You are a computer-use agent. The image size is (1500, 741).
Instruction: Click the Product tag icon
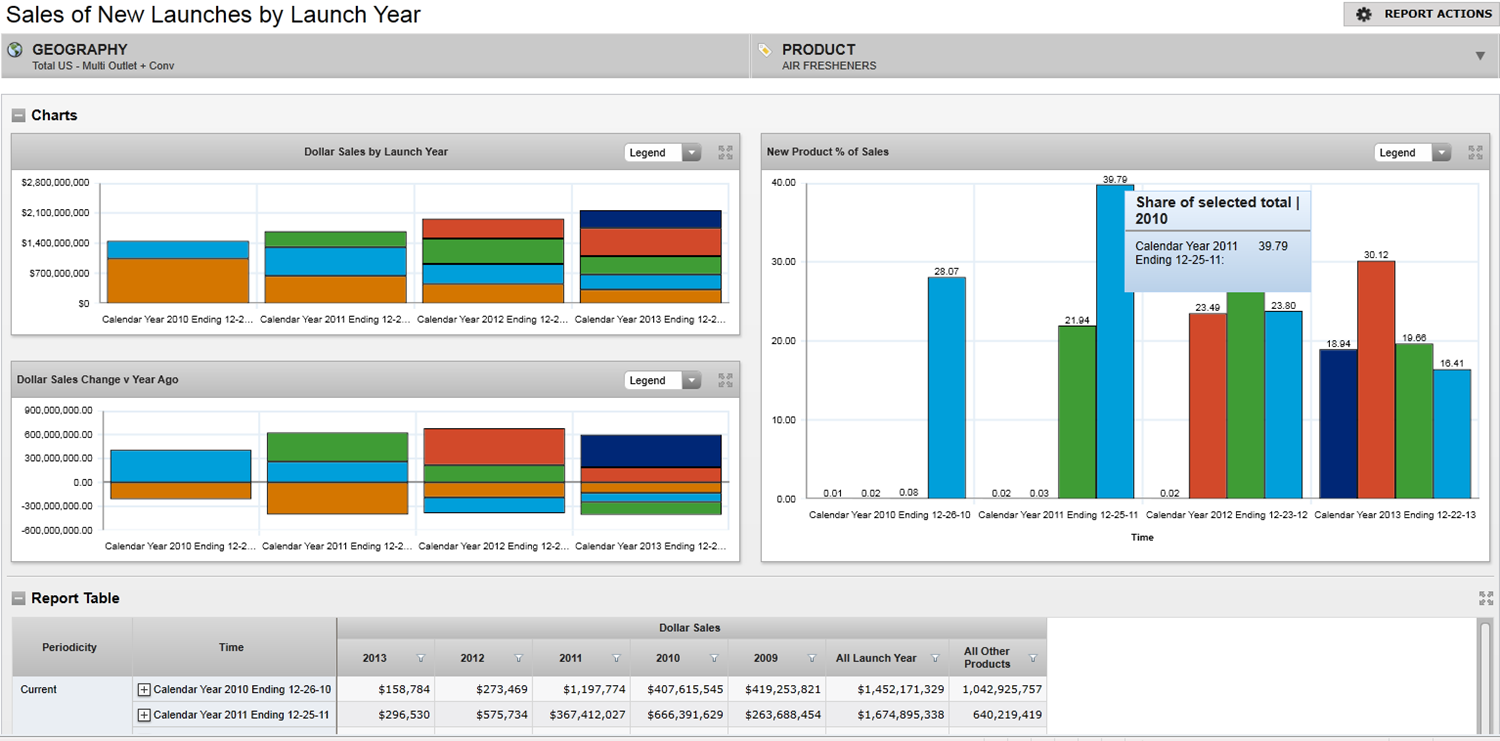click(x=765, y=50)
